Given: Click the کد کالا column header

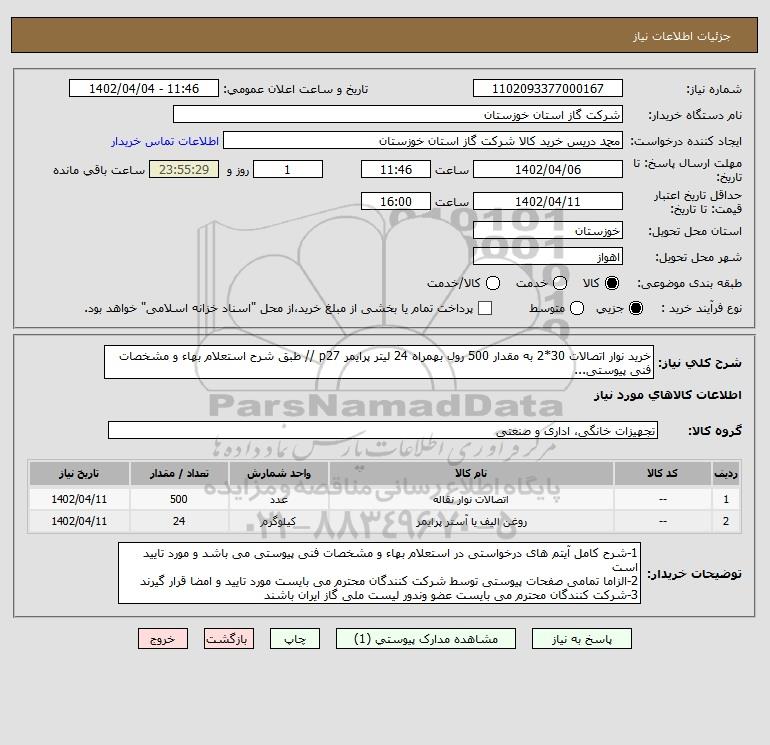Looking at the screenshot, I should [x=662, y=473].
